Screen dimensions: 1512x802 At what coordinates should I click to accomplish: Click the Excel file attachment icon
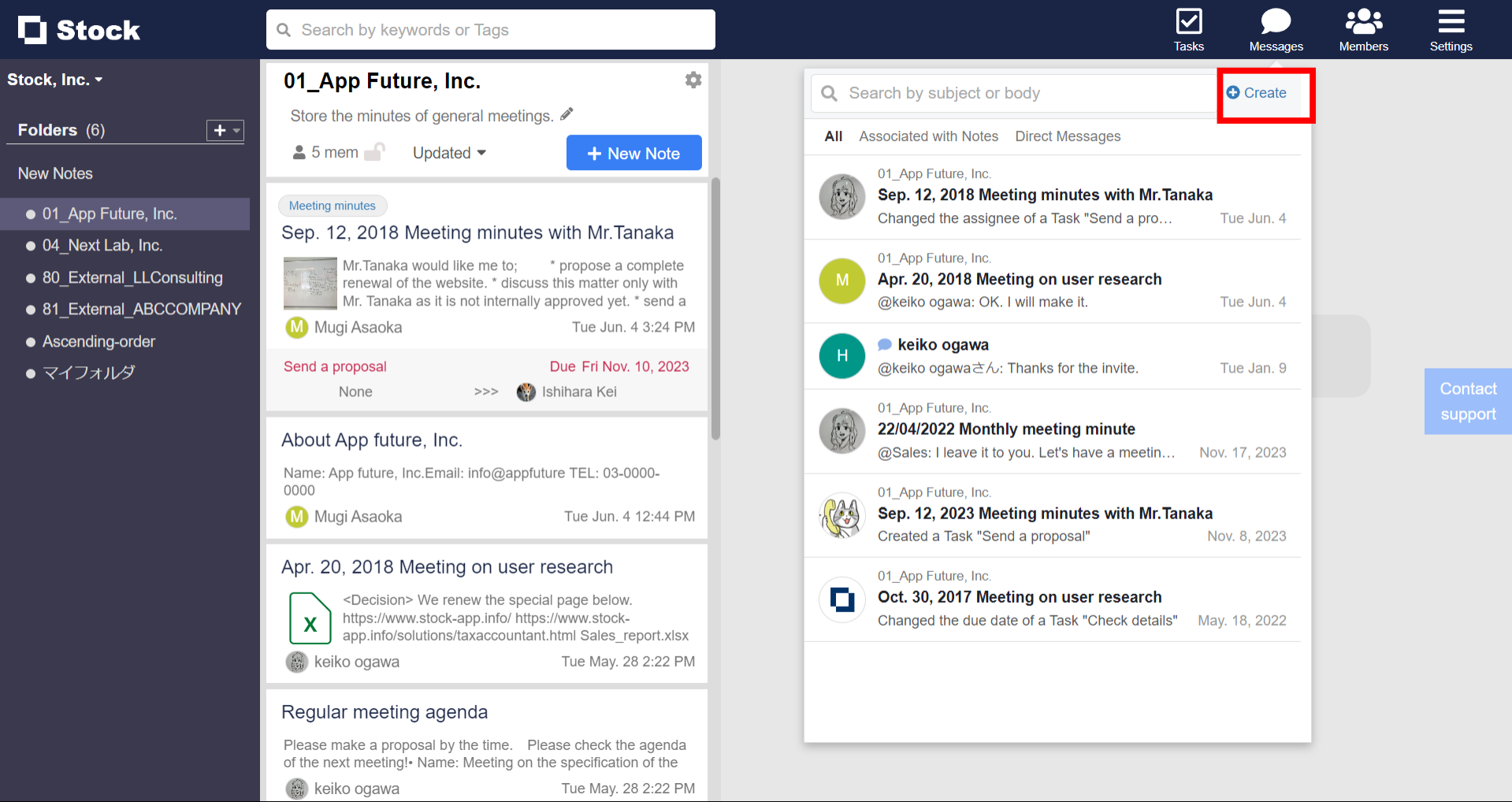[310, 618]
